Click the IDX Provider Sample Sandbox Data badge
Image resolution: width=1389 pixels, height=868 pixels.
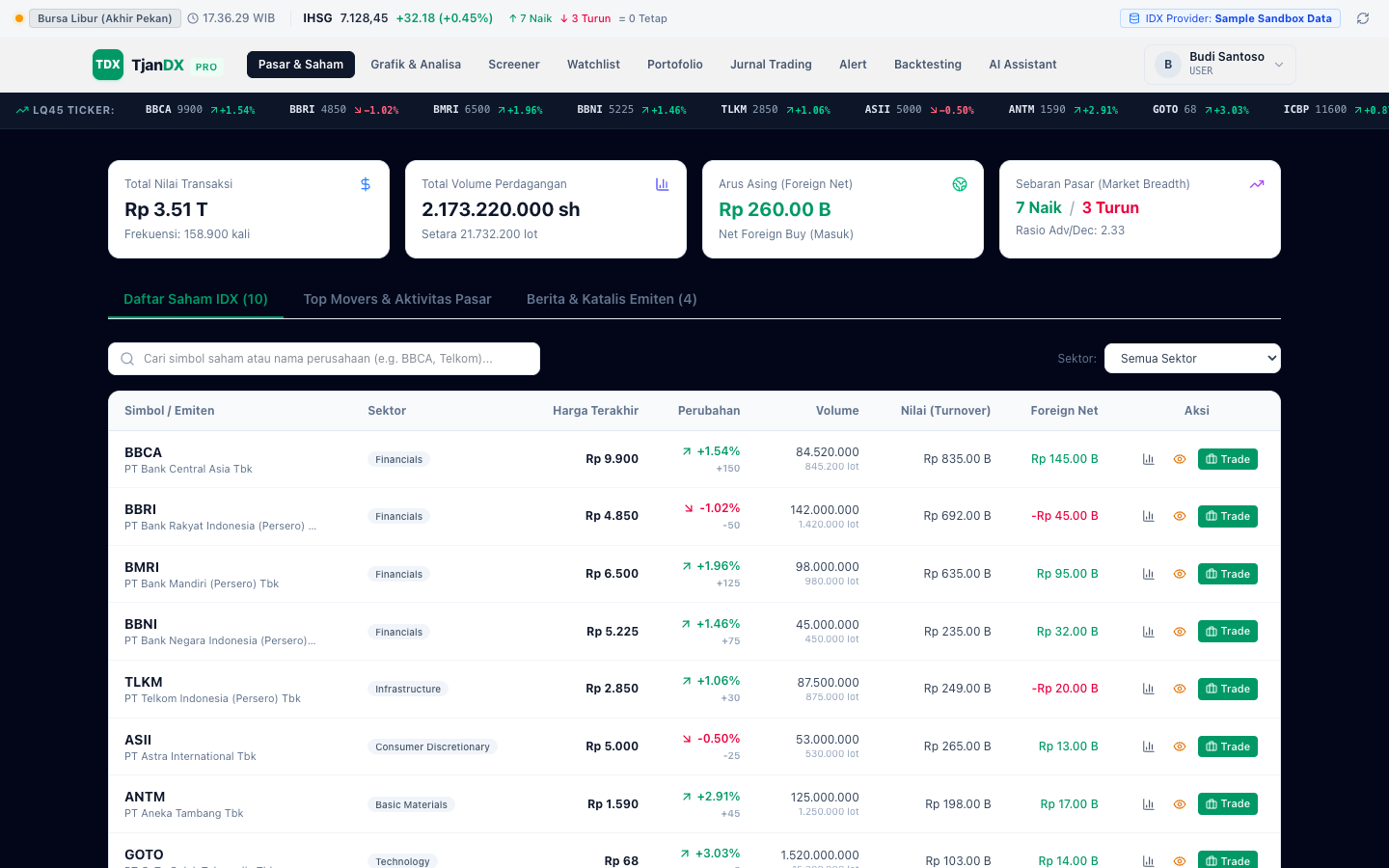coord(1230,18)
